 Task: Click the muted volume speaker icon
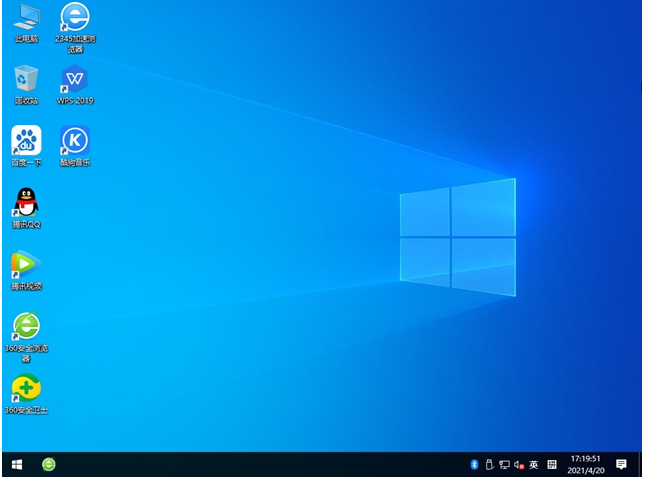pyautogui.click(x=519, y=465)
